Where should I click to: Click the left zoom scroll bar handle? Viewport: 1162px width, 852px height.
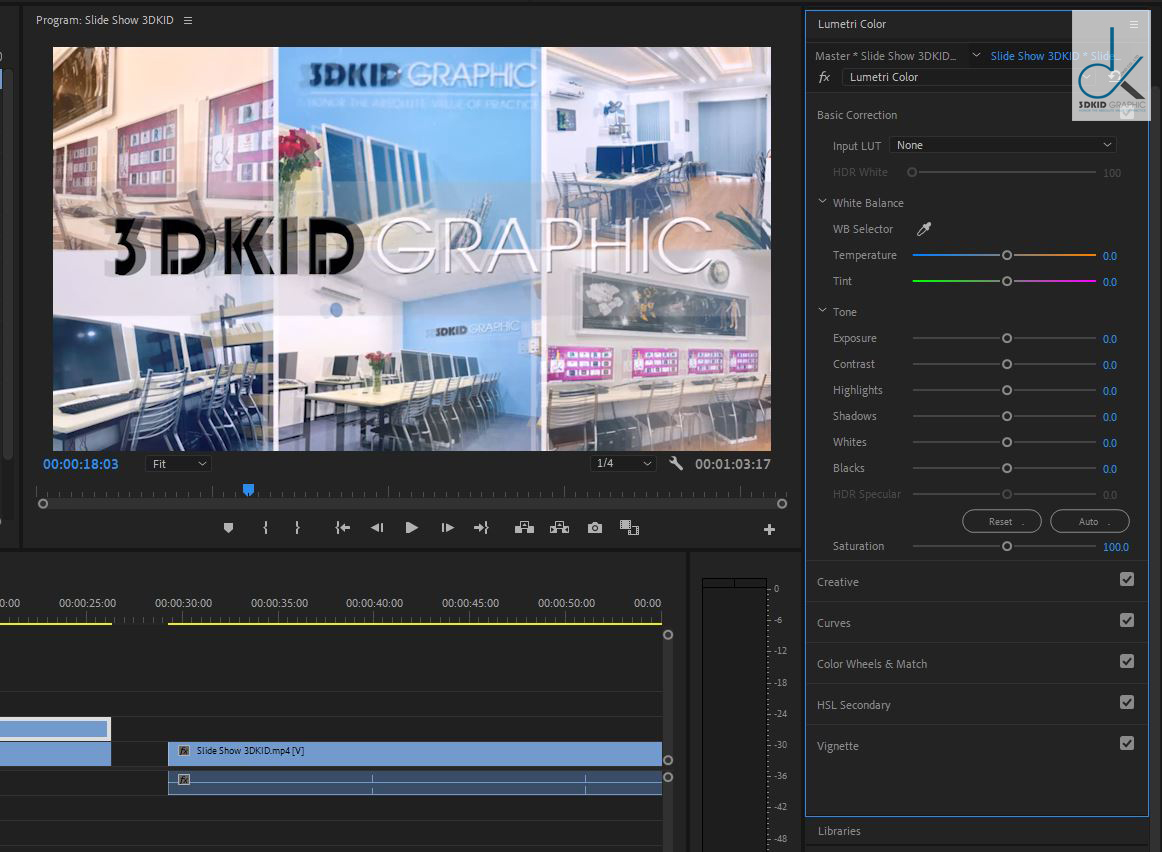click(43, 504)
